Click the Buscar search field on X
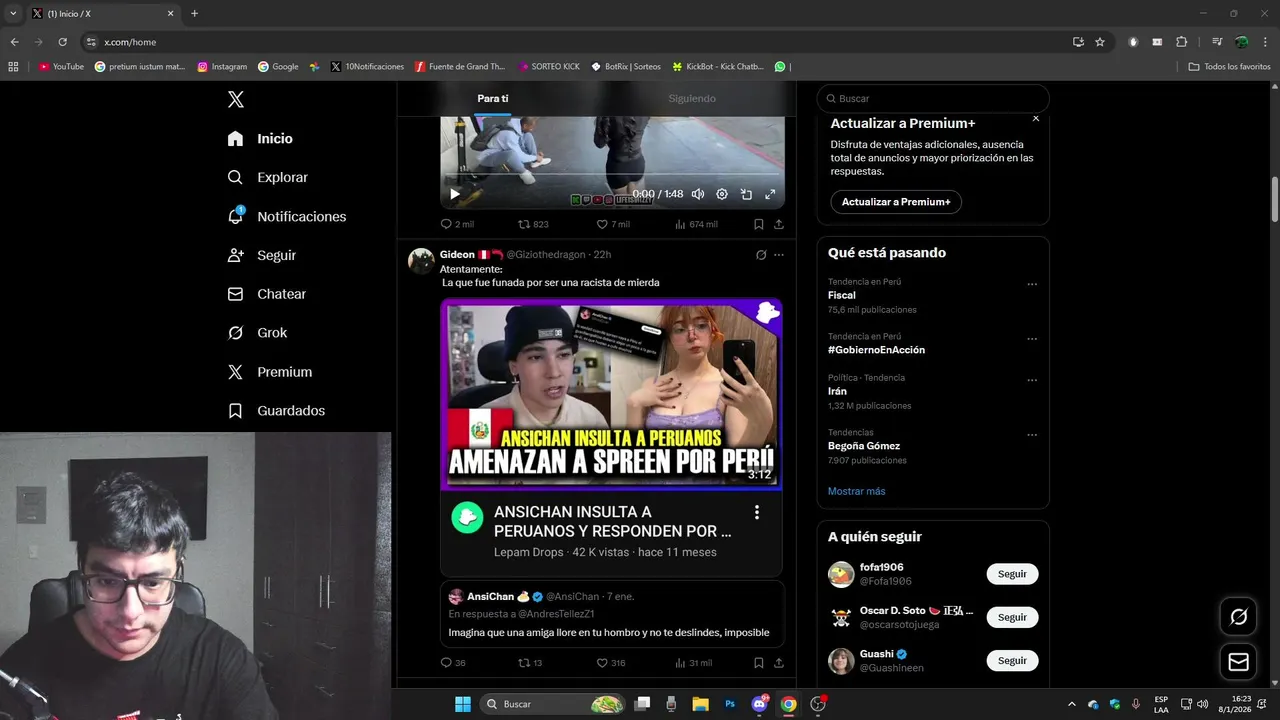The height and width of the screenshot is (720, 1280). pos(933,99)
